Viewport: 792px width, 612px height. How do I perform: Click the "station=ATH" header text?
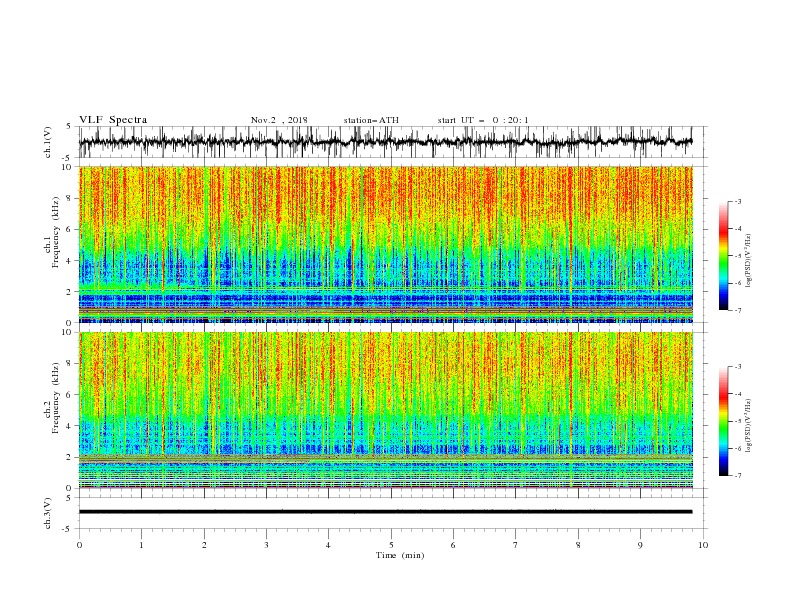click(371, 120)
